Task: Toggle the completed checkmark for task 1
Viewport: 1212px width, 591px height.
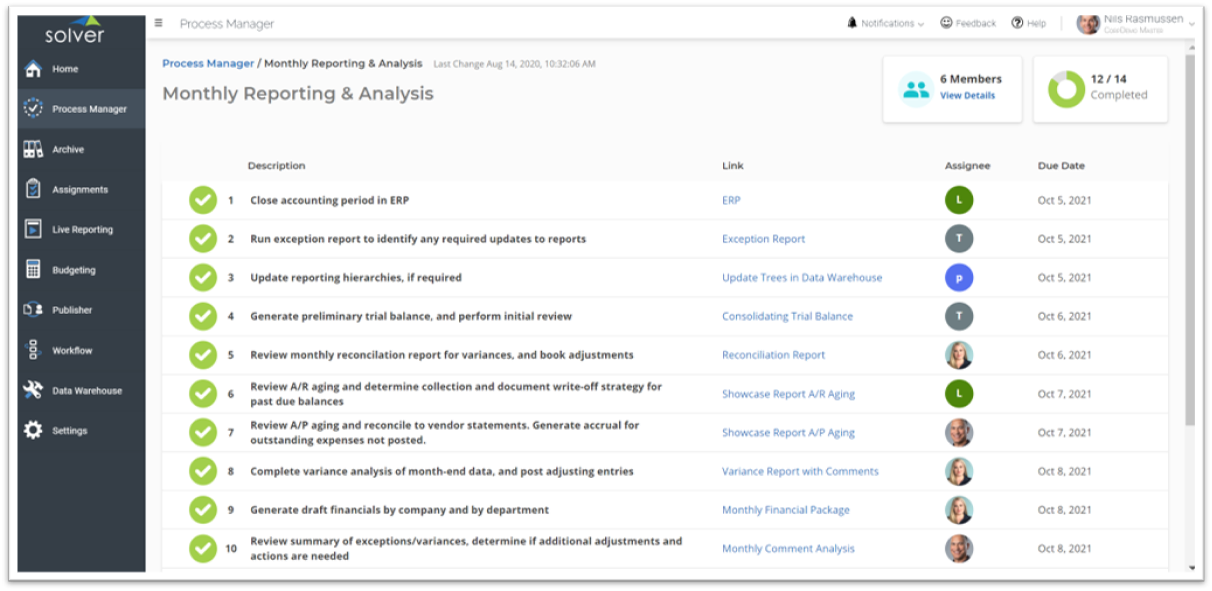Action: pos(203,200)
